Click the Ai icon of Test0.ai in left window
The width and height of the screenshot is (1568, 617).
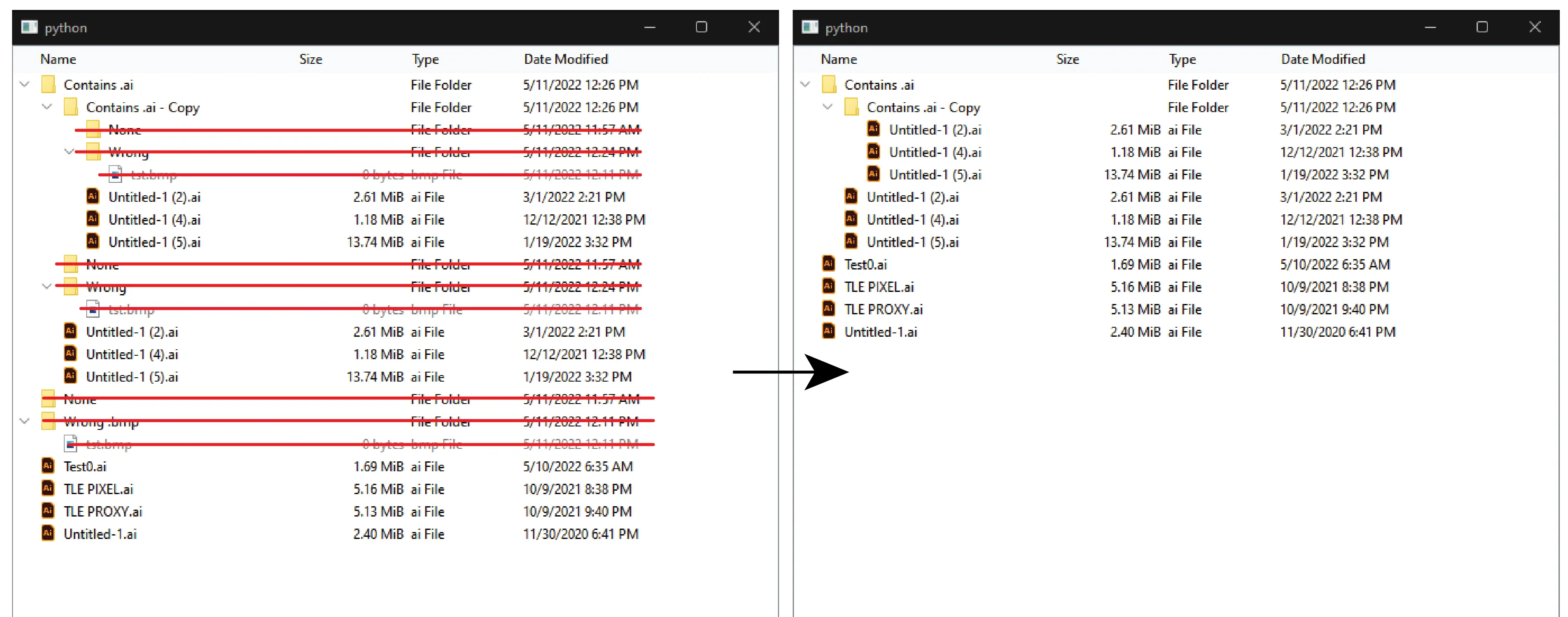coord(47,466)
